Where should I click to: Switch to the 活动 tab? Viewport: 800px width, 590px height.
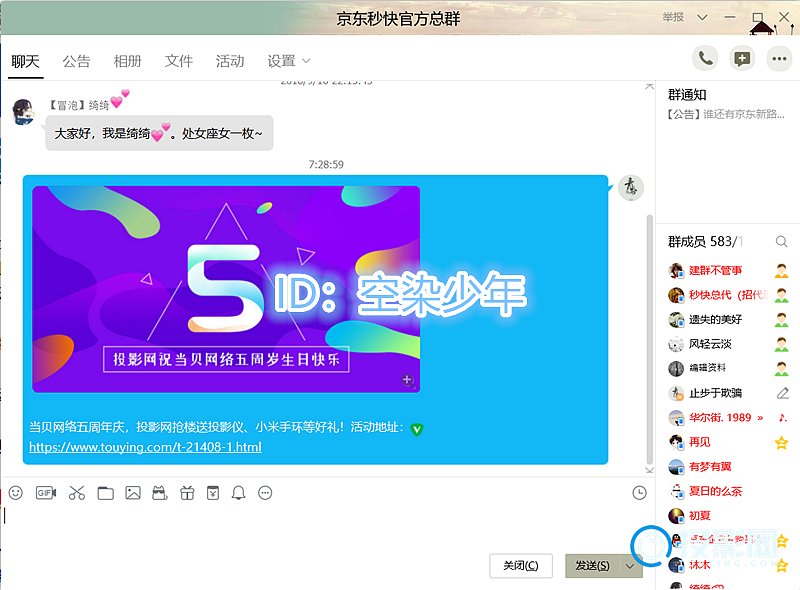coord(230,62)
